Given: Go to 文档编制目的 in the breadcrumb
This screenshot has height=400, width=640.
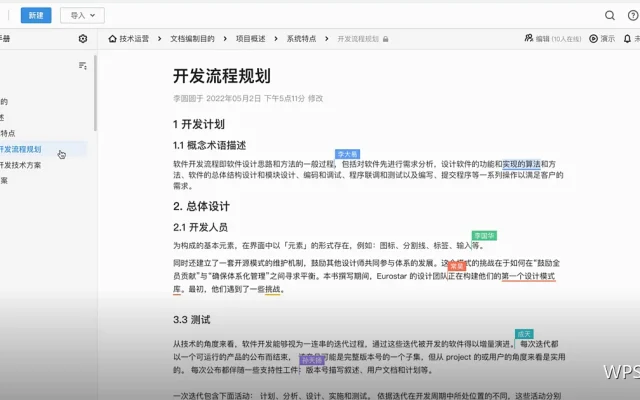Looking at the screenshot, I should [x=192, y=39].
